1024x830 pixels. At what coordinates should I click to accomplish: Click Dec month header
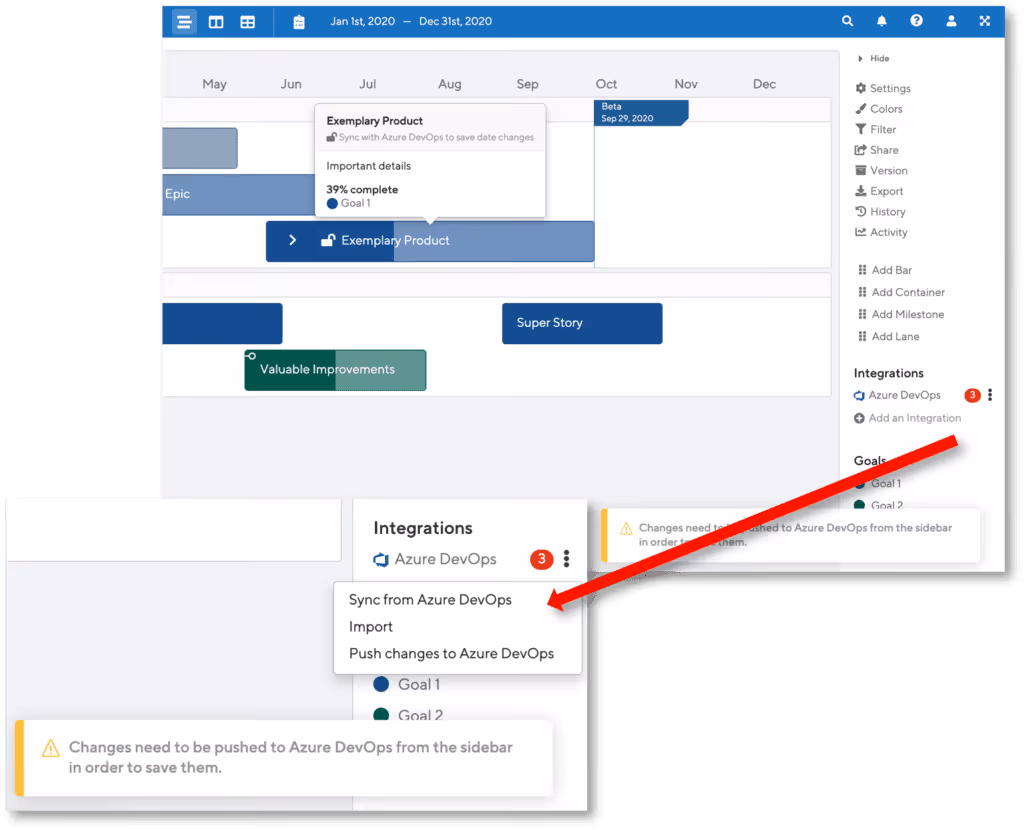pos(764,84)
